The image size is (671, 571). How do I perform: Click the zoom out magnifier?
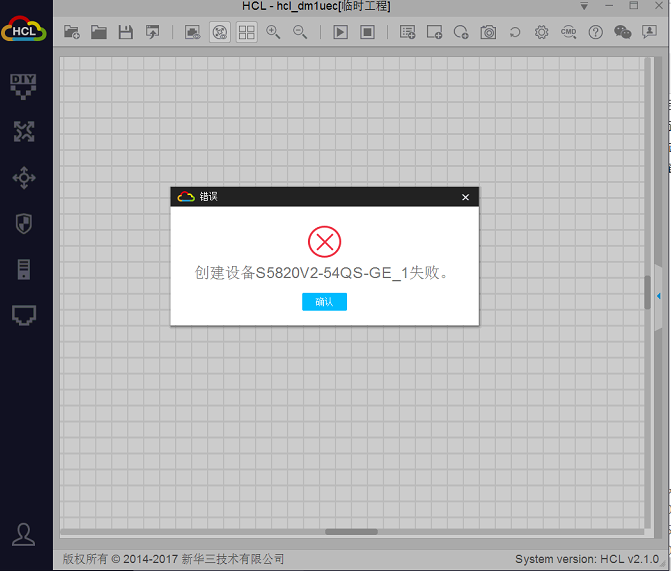tap(300, 32)
